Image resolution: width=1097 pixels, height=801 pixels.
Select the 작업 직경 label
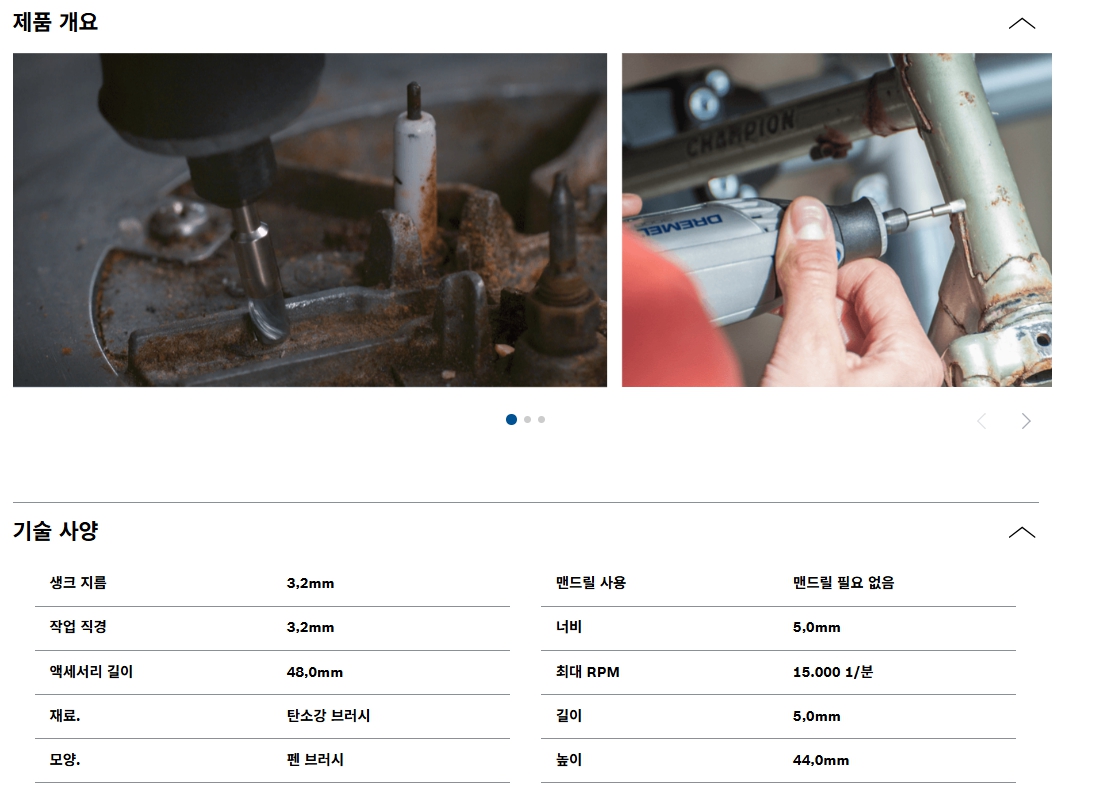tap(78, 627)
